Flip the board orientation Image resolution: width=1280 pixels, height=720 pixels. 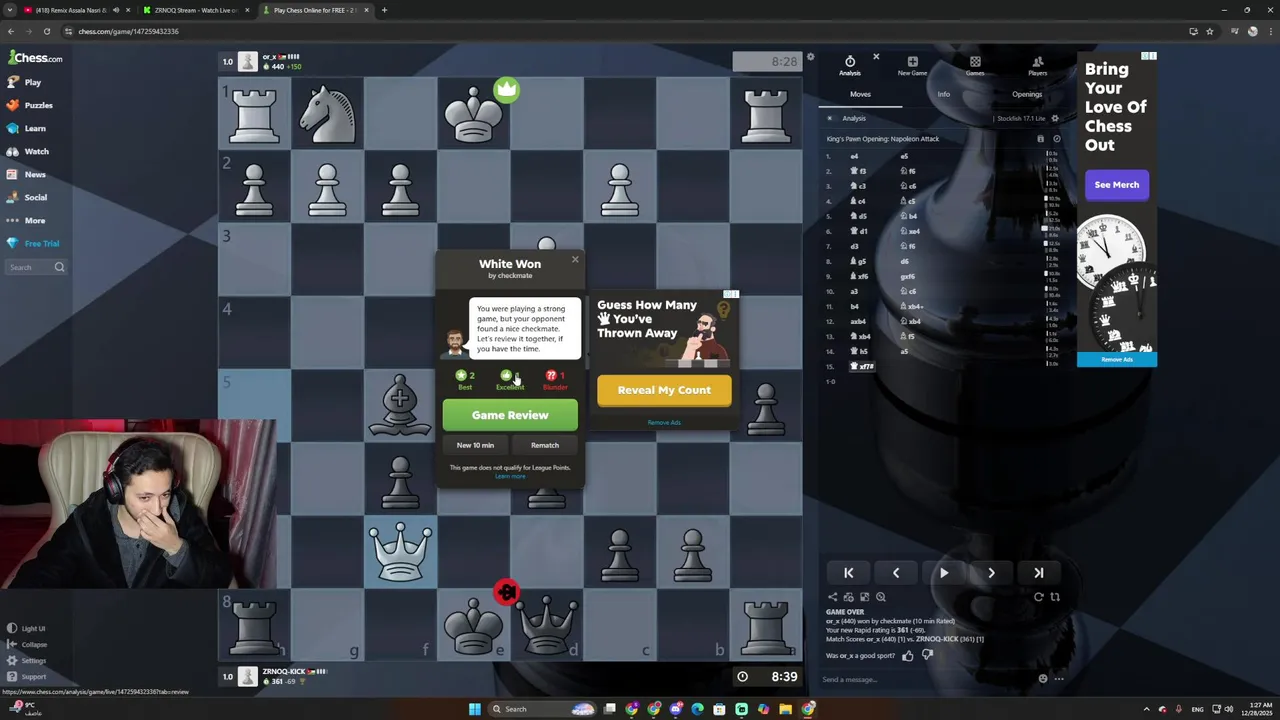pos(1055,597)
